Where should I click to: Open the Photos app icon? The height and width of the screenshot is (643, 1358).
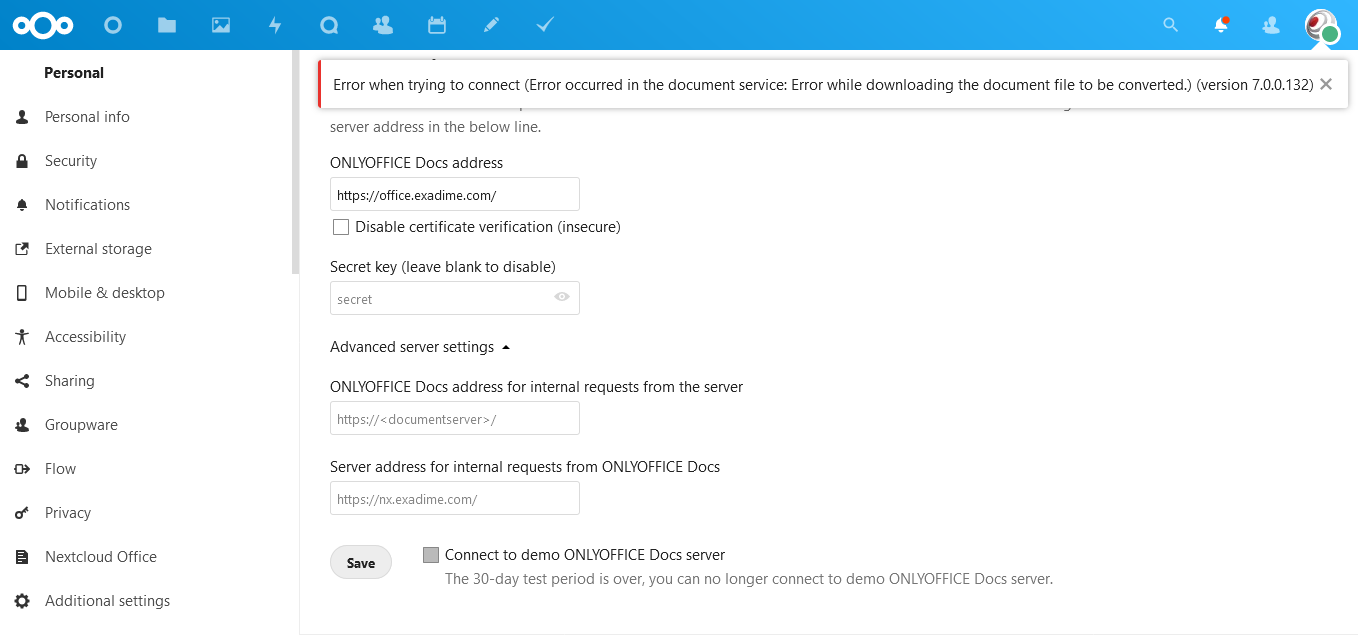pyautogui.click(x=221, y=25)
